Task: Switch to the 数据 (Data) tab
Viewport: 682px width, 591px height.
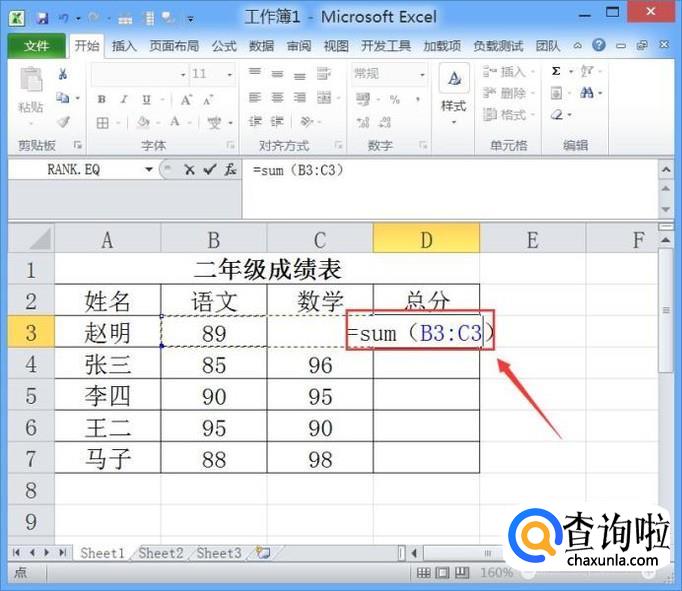Action: [x=261, y=46]
